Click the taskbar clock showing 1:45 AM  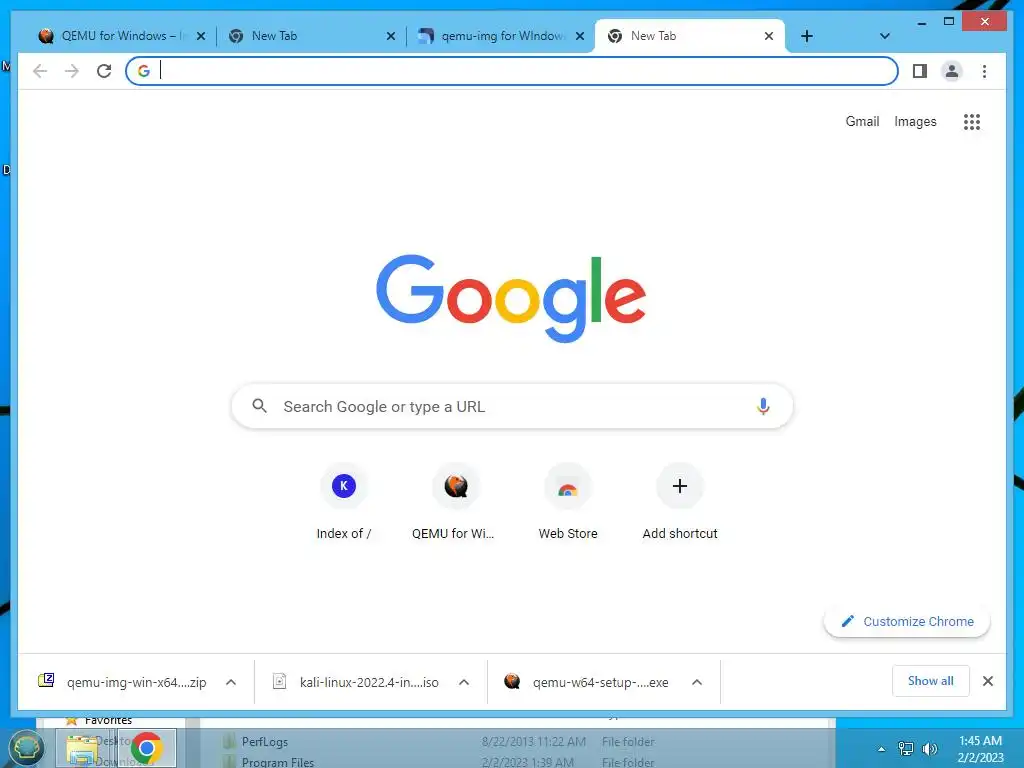click(x=980, y=749)
